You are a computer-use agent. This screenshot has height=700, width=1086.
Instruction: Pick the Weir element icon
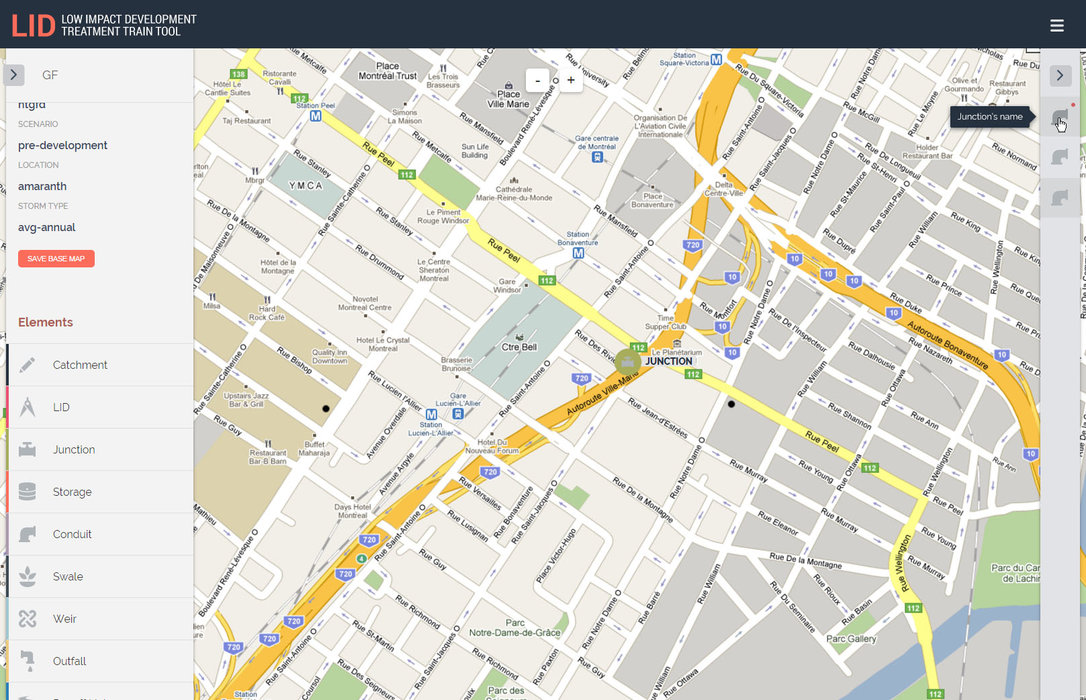pos(27,618)
